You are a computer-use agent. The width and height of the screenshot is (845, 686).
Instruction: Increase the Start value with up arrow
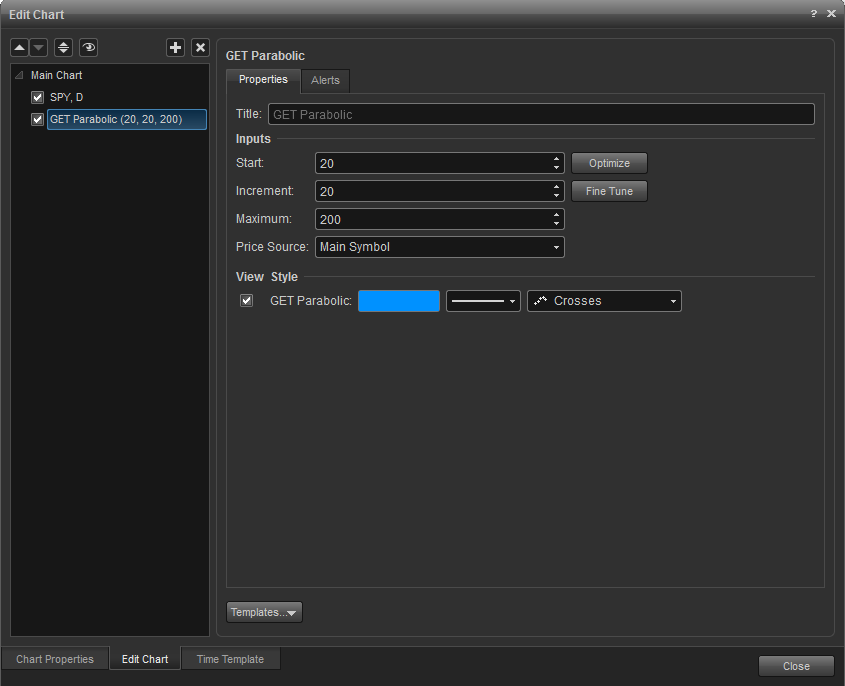[x=556, y=159]
